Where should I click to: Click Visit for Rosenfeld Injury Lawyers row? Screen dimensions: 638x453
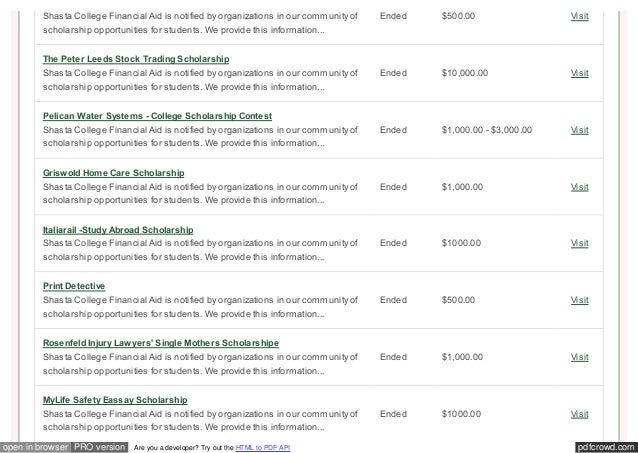[x=579, y=357]
